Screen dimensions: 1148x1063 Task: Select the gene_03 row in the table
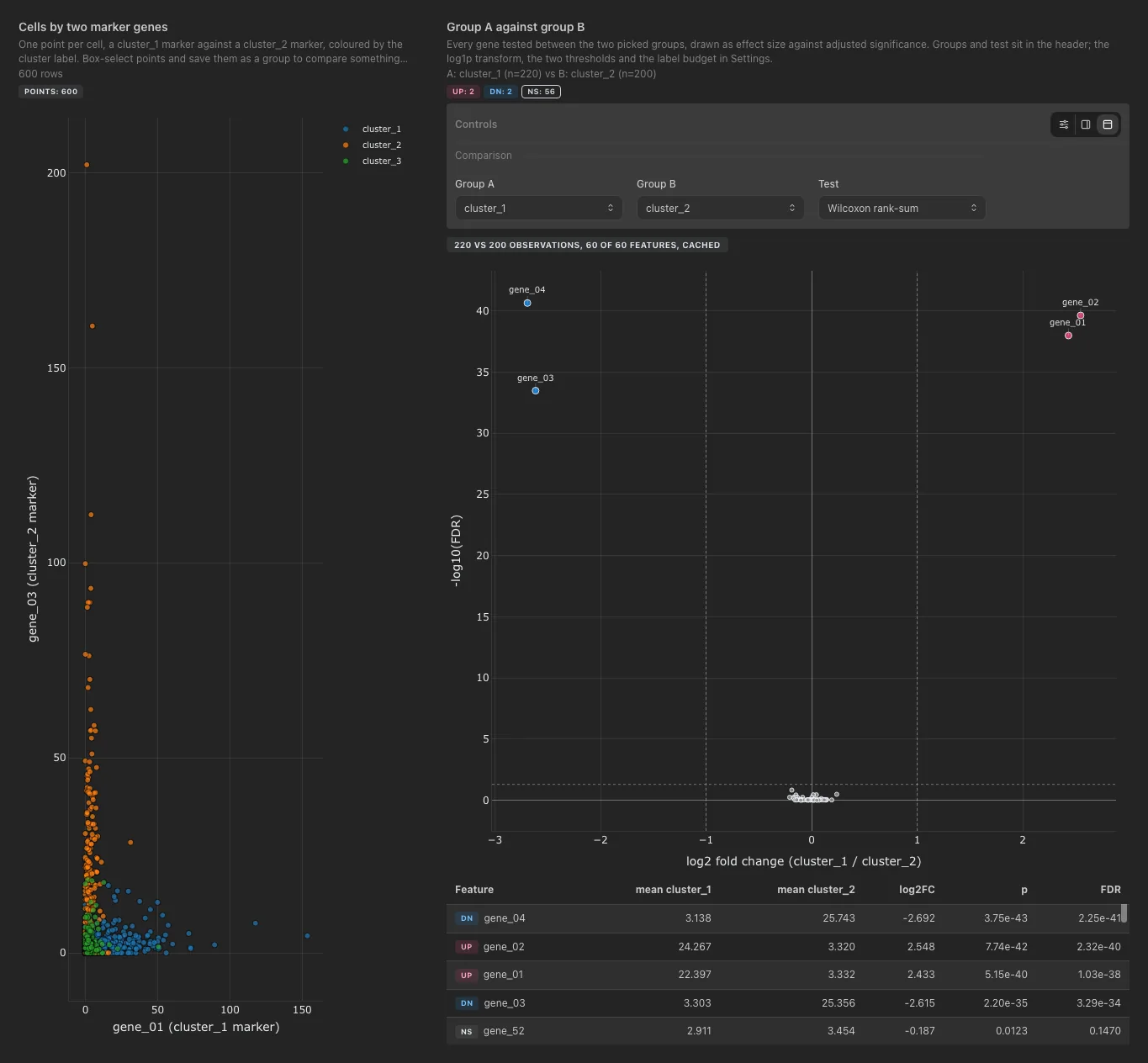(x=787, y=1003)
